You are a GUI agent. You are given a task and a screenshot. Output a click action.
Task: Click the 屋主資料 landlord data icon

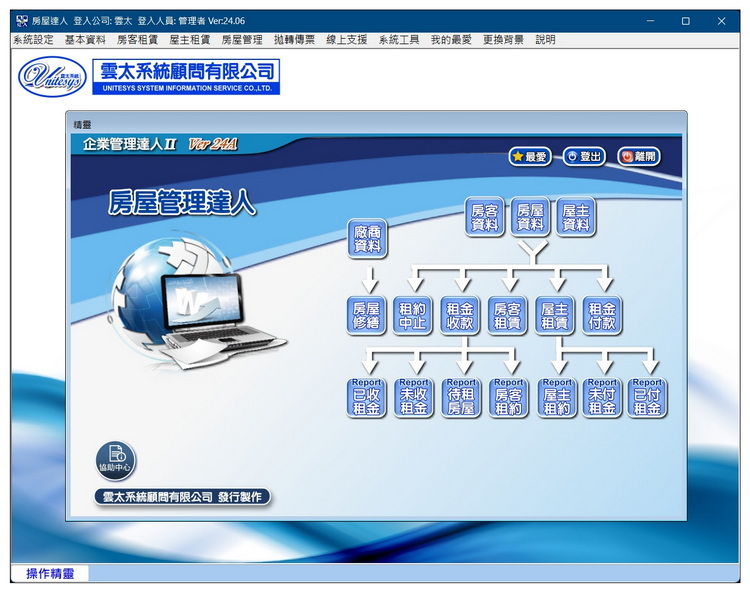tap(576, 217)
